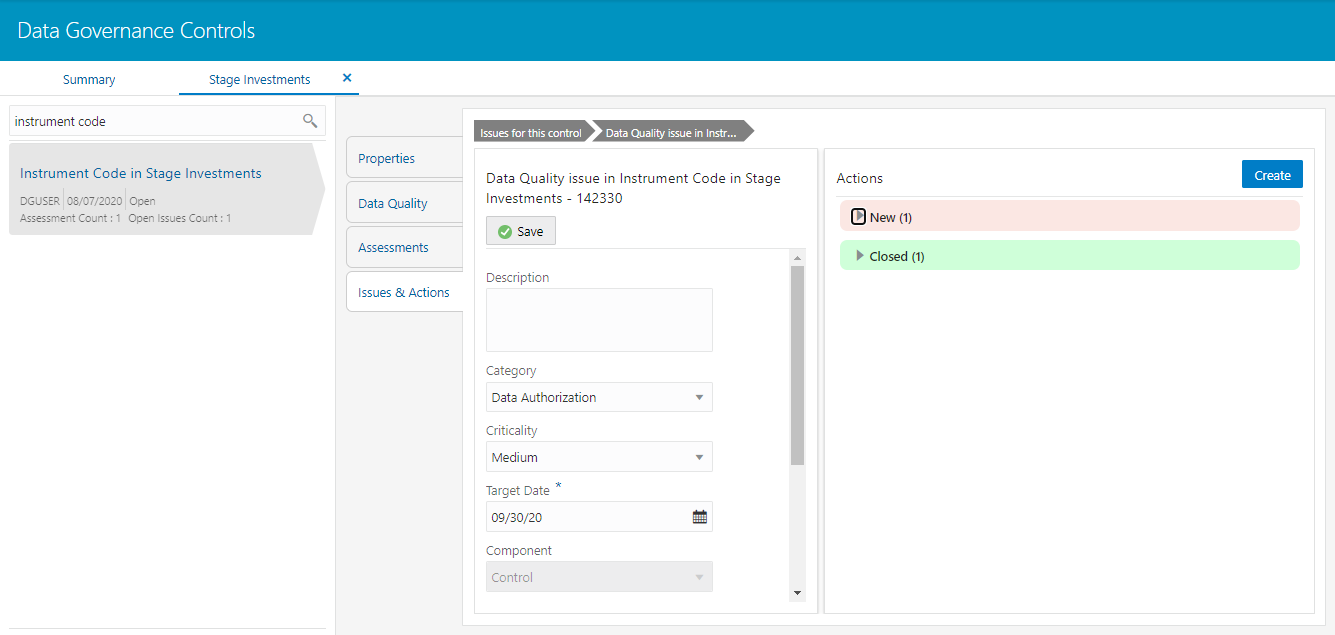1335x635 pixels.
Task: Click the search magnifier icon
Action: point(310,121)
